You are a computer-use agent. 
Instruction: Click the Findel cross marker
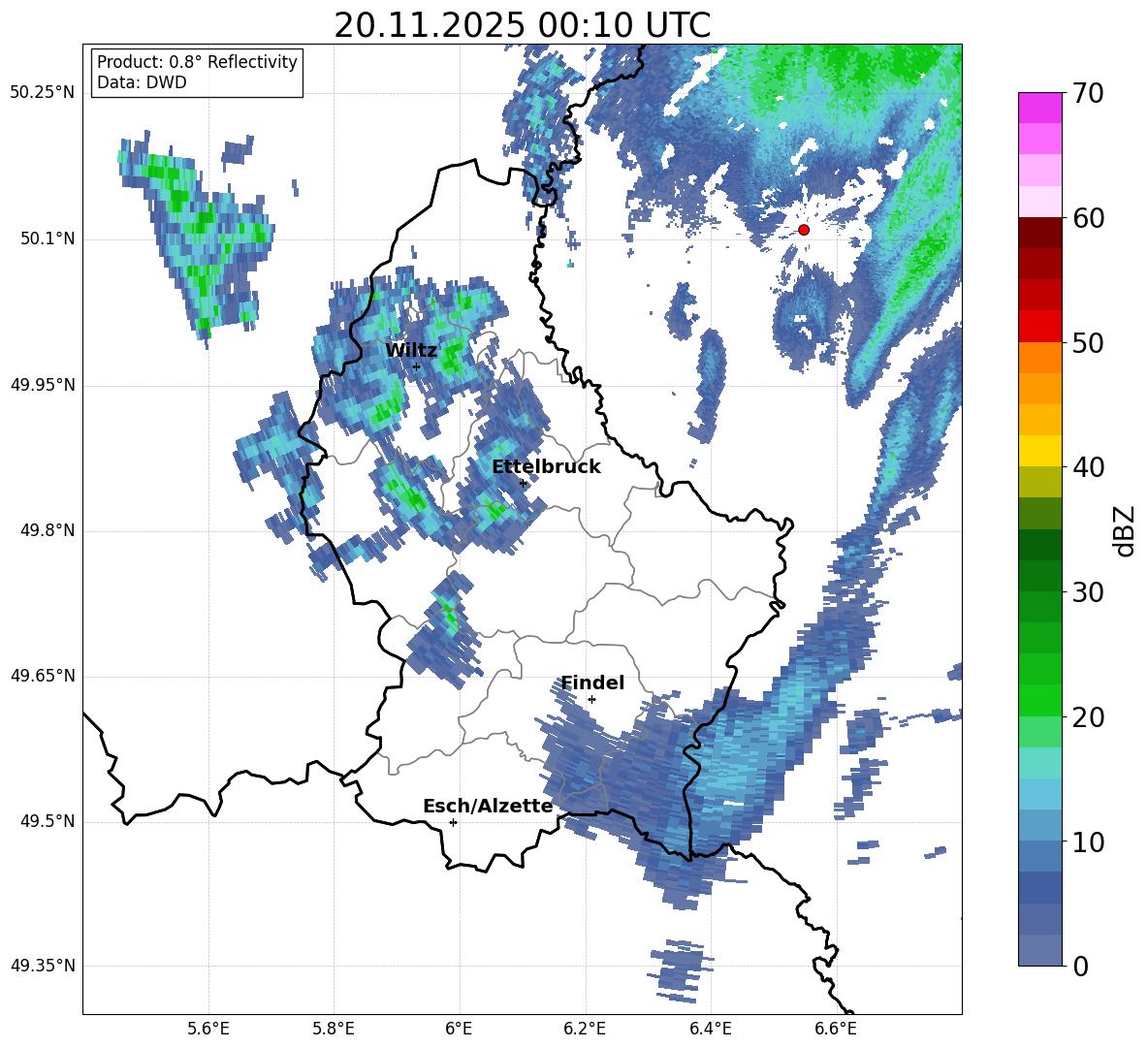pyautogui.click(x=591, y=700)
